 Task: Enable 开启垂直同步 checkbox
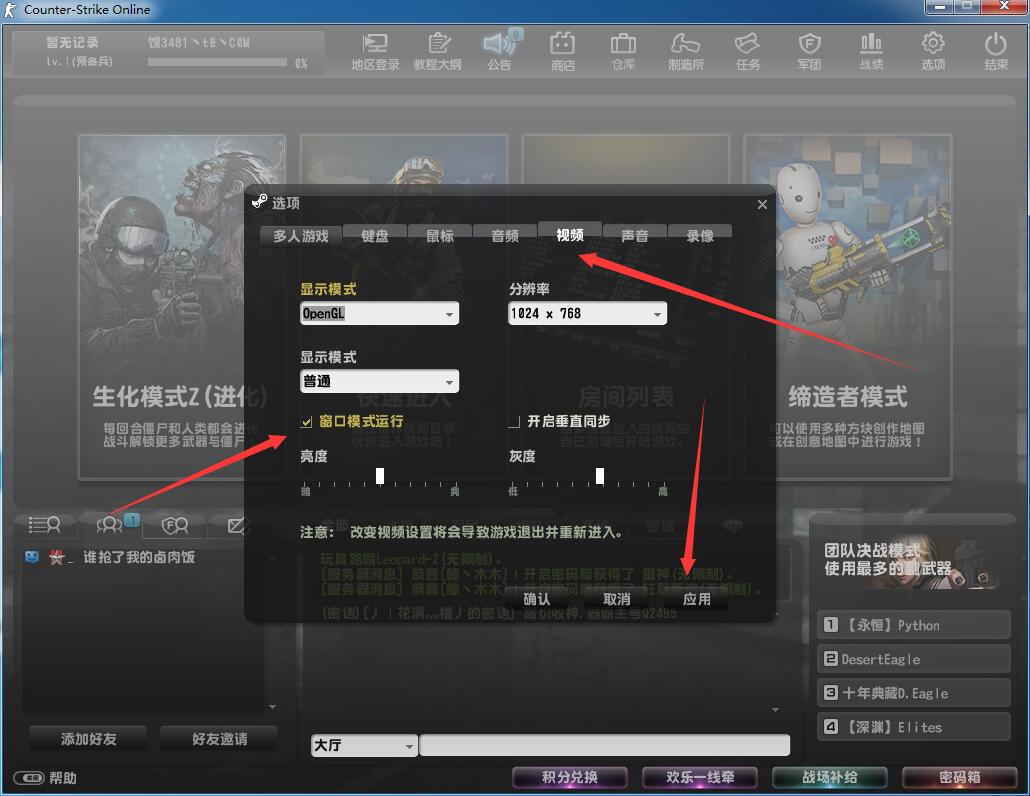point(514,422)
